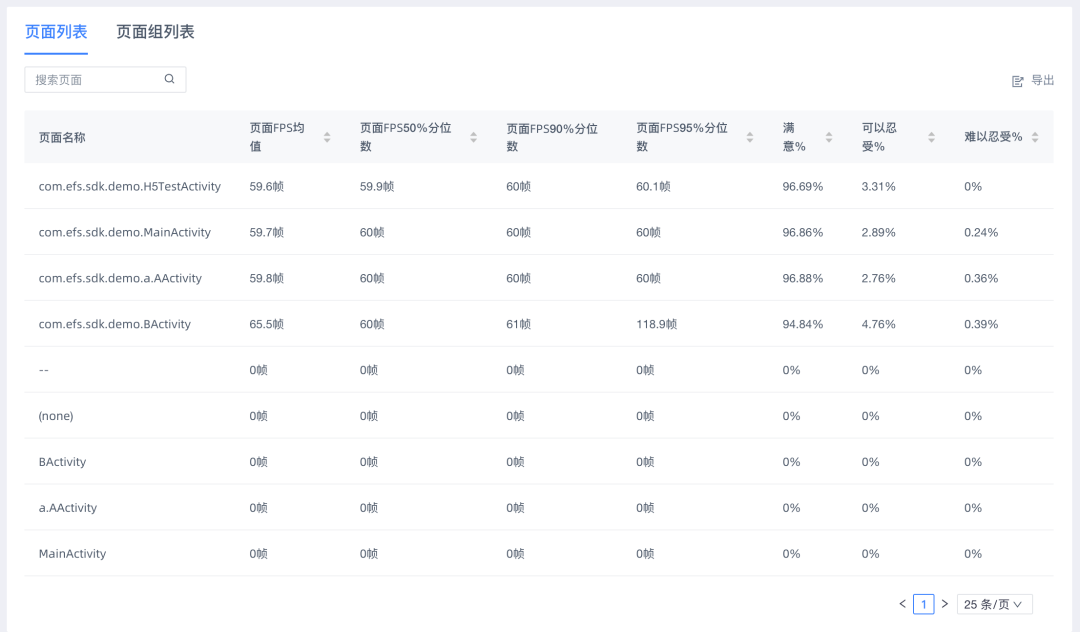Click the 0.36% intolerable value
1080x632 pixels.
tap(981, 278)
